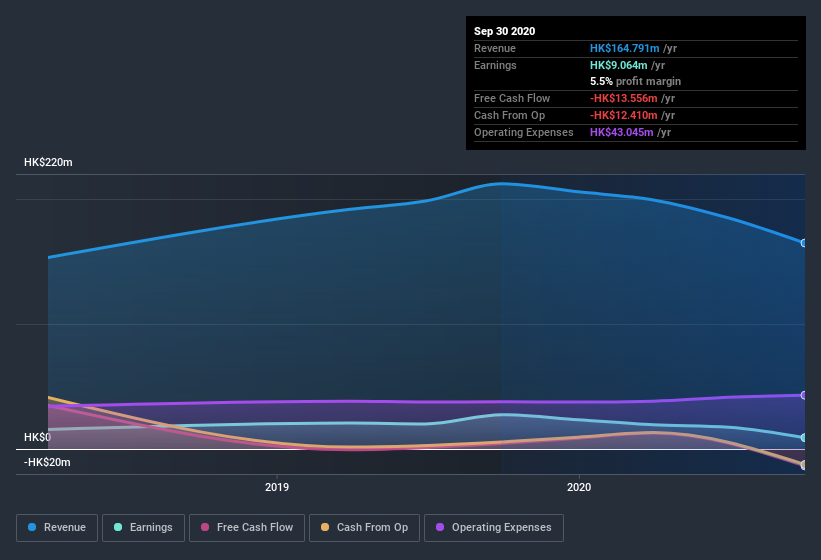
Task: Toggle the Cash From Op legend button
Action: click(364, 528)
